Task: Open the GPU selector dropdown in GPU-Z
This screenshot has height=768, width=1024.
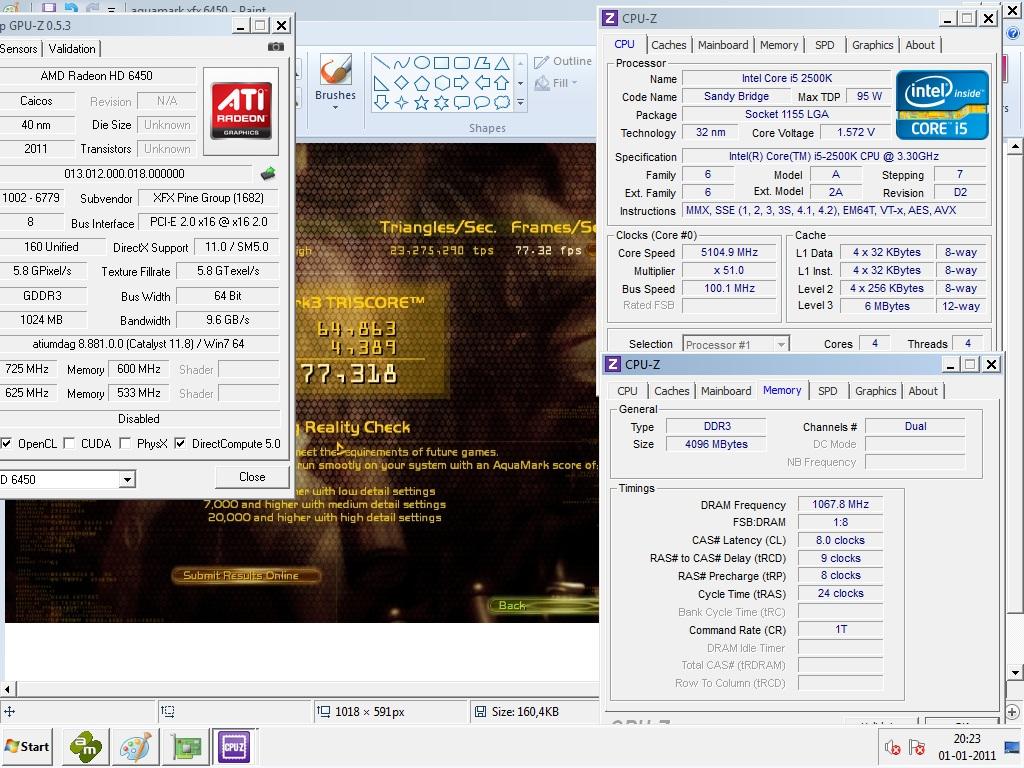Action: (127, 480)
